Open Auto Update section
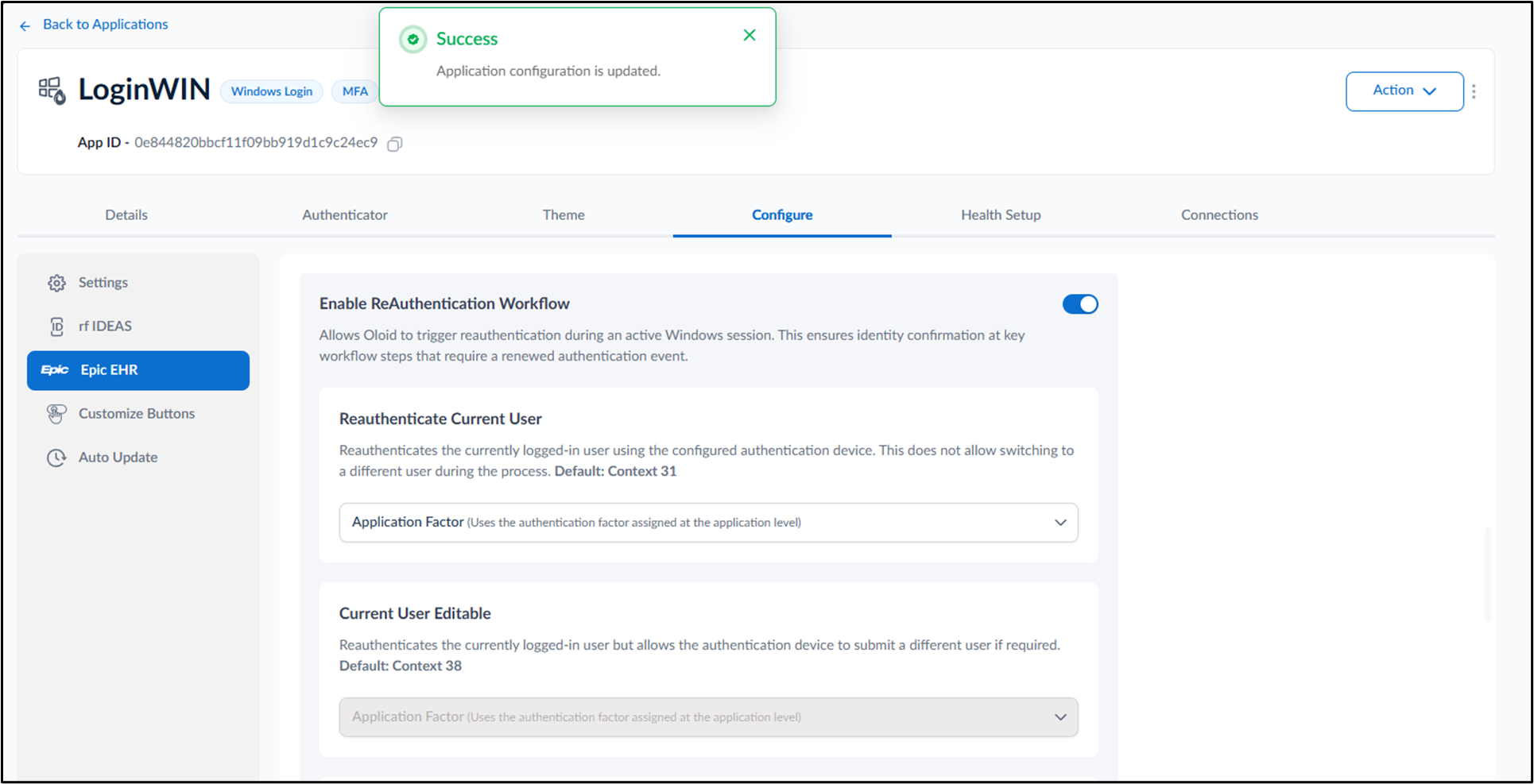The image size is (1534, 784). (x=138, y=458)
